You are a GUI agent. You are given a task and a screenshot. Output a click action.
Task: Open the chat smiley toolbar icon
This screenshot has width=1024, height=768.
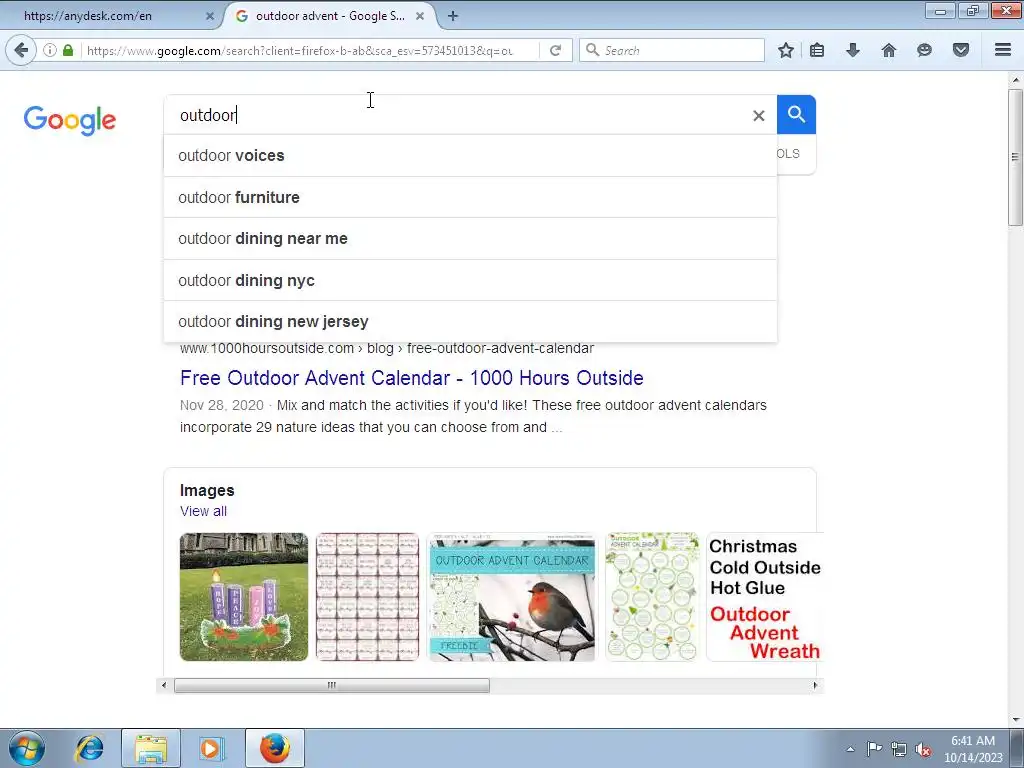point(924,50)
